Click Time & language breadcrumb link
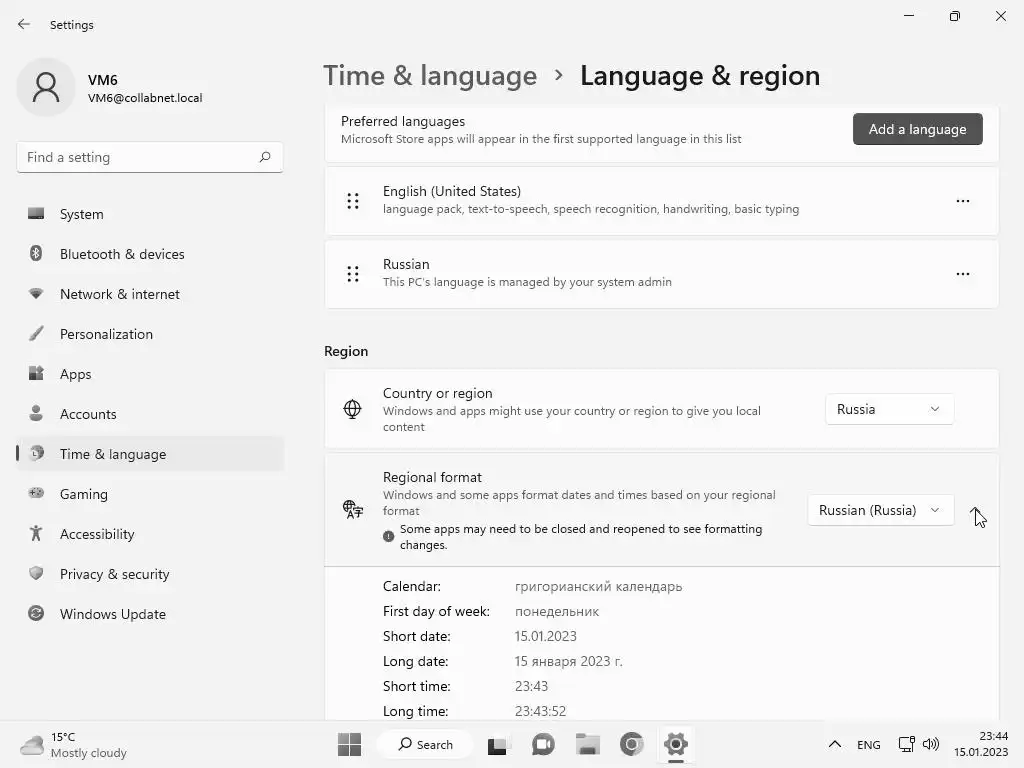This screenshot has height=768, width=1024. point(430,76)
